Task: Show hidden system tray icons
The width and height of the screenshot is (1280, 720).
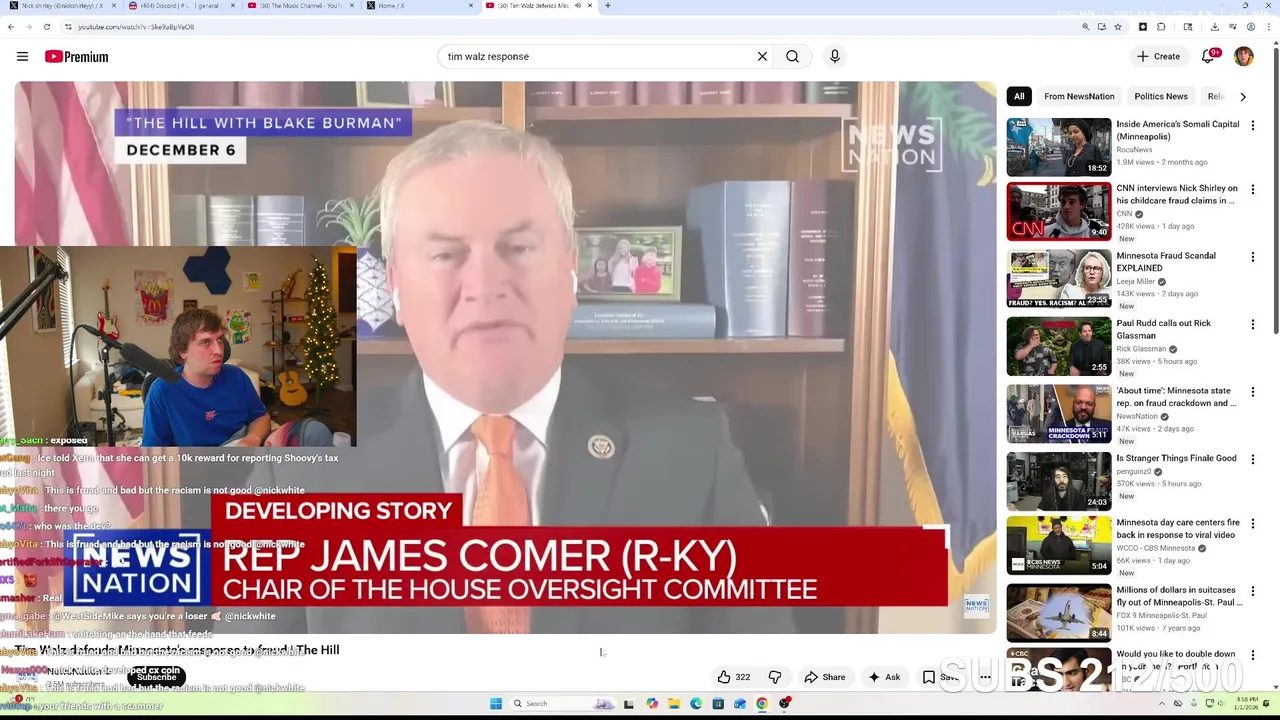Action: pos(1164,704)
